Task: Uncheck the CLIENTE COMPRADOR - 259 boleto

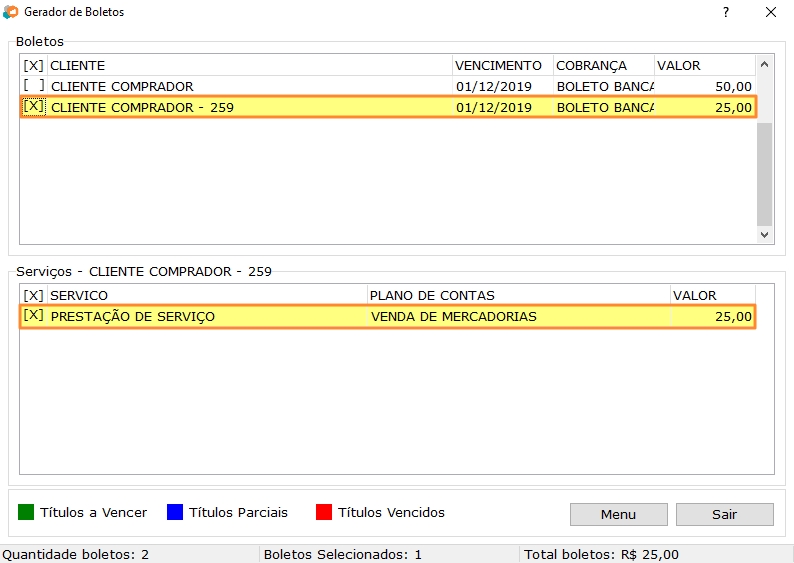Action: pos(33,107)
